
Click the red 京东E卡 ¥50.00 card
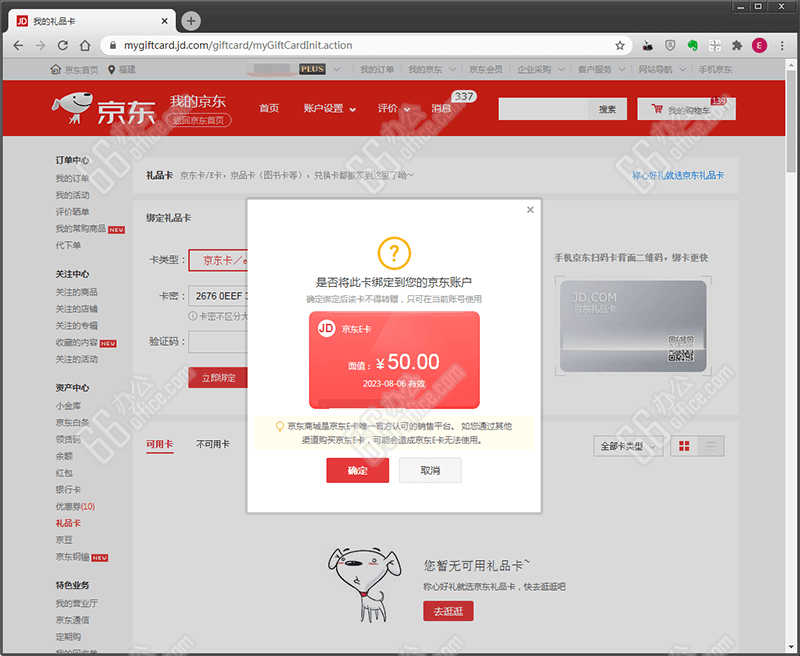[394, 360]
